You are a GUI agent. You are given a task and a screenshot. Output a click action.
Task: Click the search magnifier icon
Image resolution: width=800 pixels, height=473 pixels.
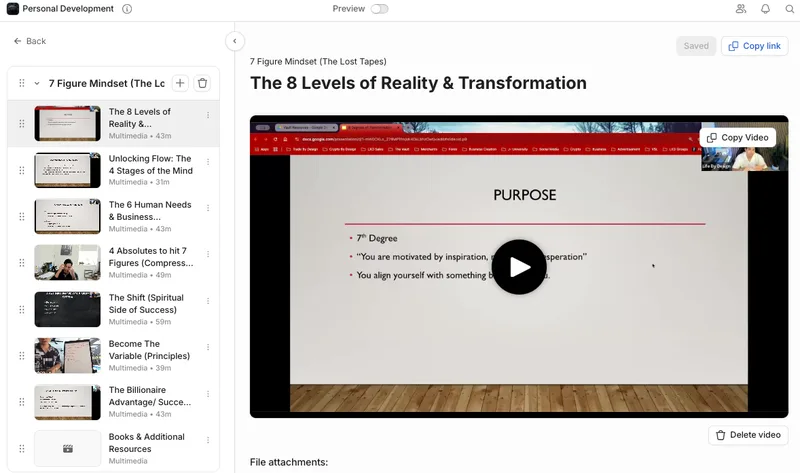[789, 9]
